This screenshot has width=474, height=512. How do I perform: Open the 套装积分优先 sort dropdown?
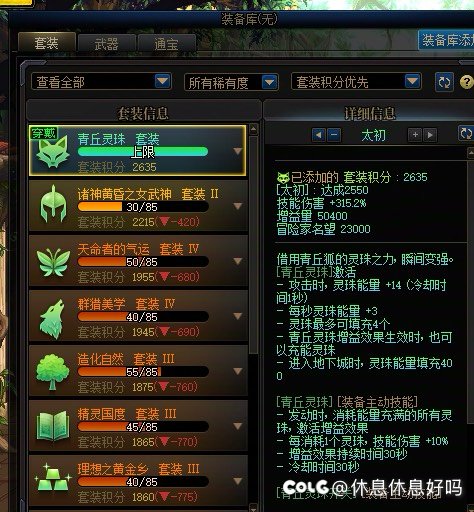coord(356,82)
